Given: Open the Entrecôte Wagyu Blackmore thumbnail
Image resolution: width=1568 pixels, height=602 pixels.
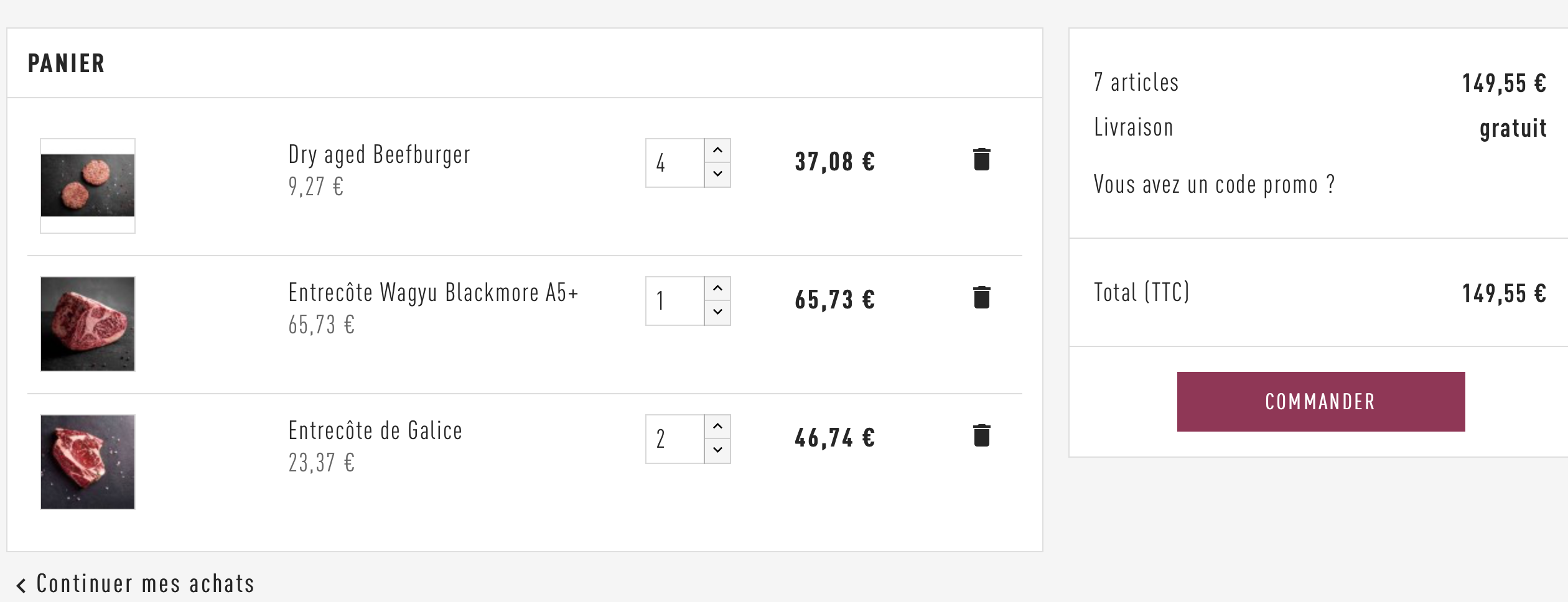Looking at the screenshot, I should pos(88,324).
